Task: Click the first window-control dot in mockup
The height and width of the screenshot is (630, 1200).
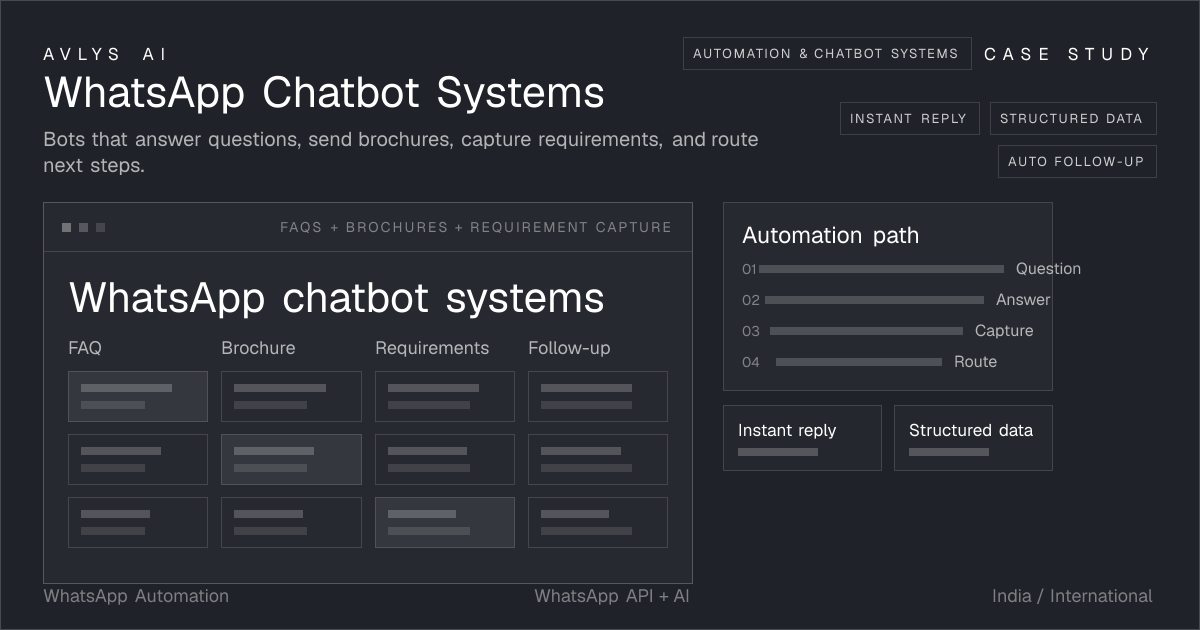Action: click(x=66, y=228)
